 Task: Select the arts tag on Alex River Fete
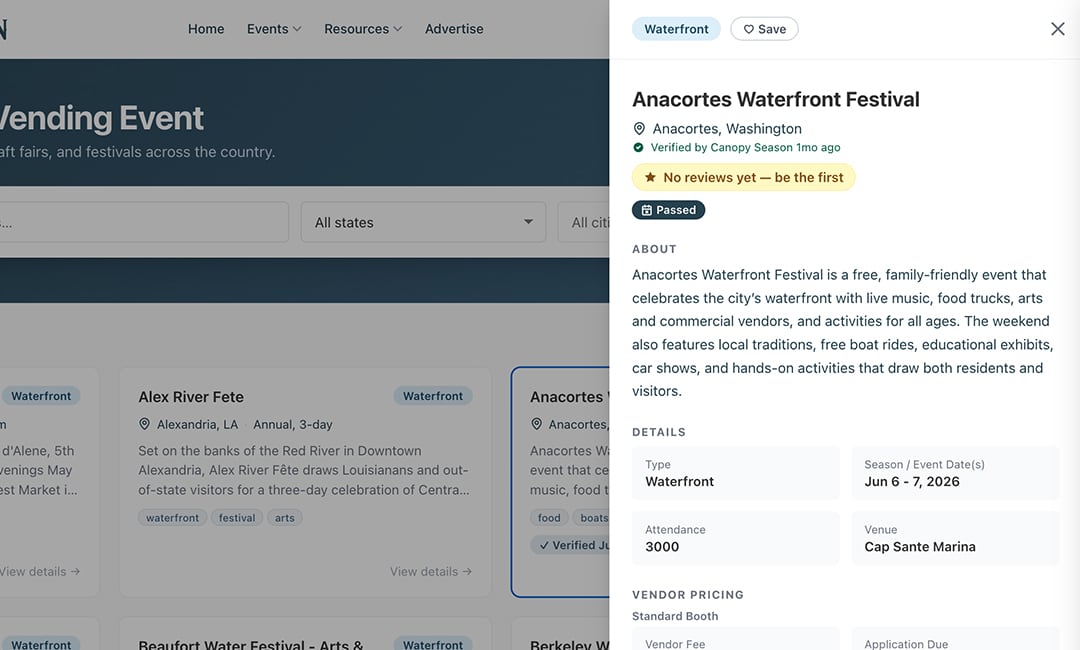tap(284, 518)
